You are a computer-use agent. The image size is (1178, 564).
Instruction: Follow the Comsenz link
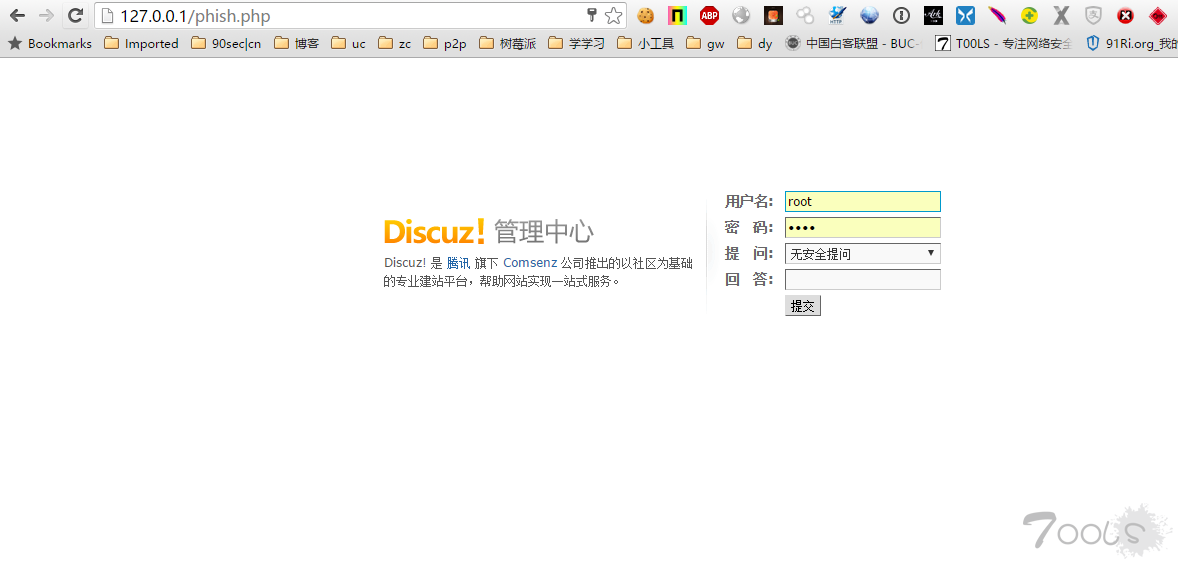click(x=530, y=263)
